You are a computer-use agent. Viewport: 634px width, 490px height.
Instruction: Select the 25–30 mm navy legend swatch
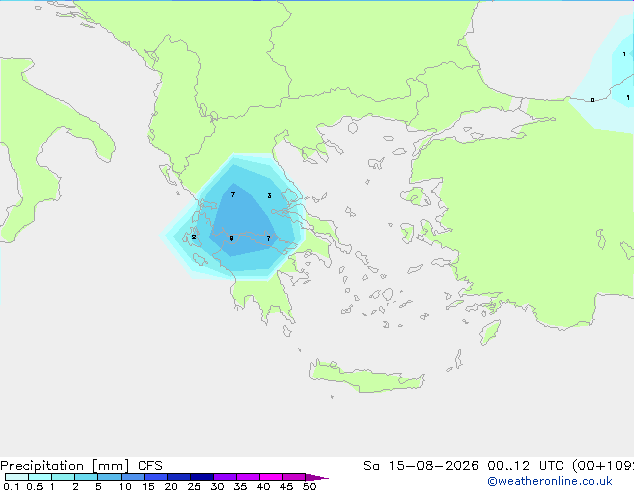[202, 477]
